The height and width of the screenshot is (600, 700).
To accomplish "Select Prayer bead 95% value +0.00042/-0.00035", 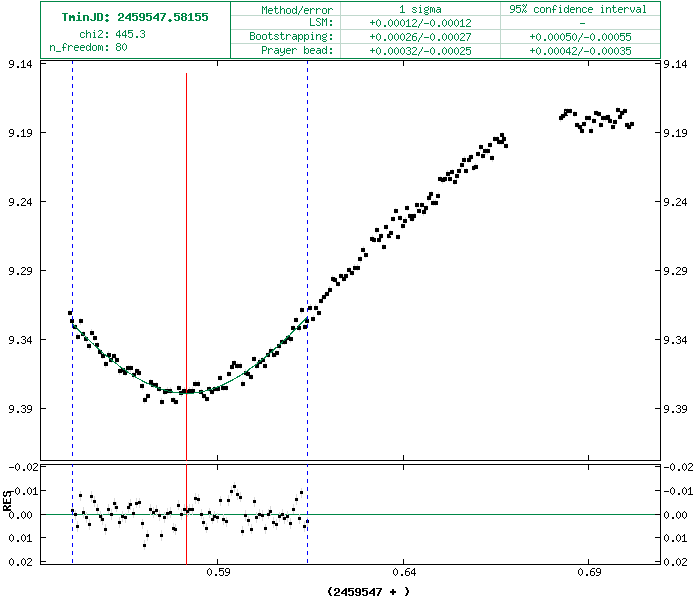I will [x=581, y=50].
